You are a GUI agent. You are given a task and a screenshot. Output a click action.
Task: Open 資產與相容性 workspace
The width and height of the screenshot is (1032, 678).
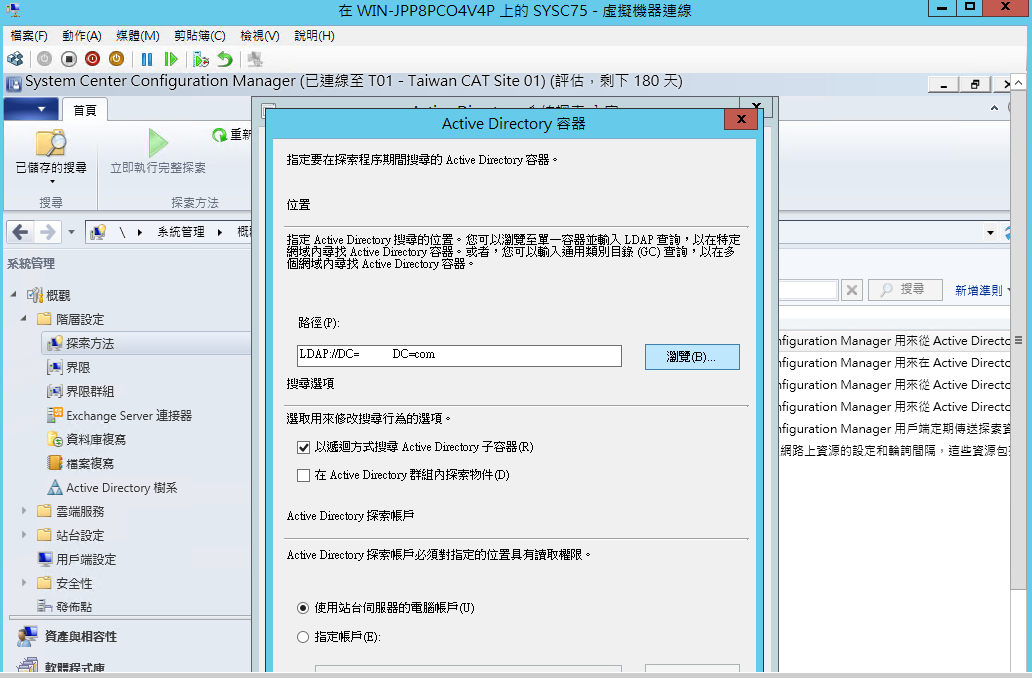80,637
